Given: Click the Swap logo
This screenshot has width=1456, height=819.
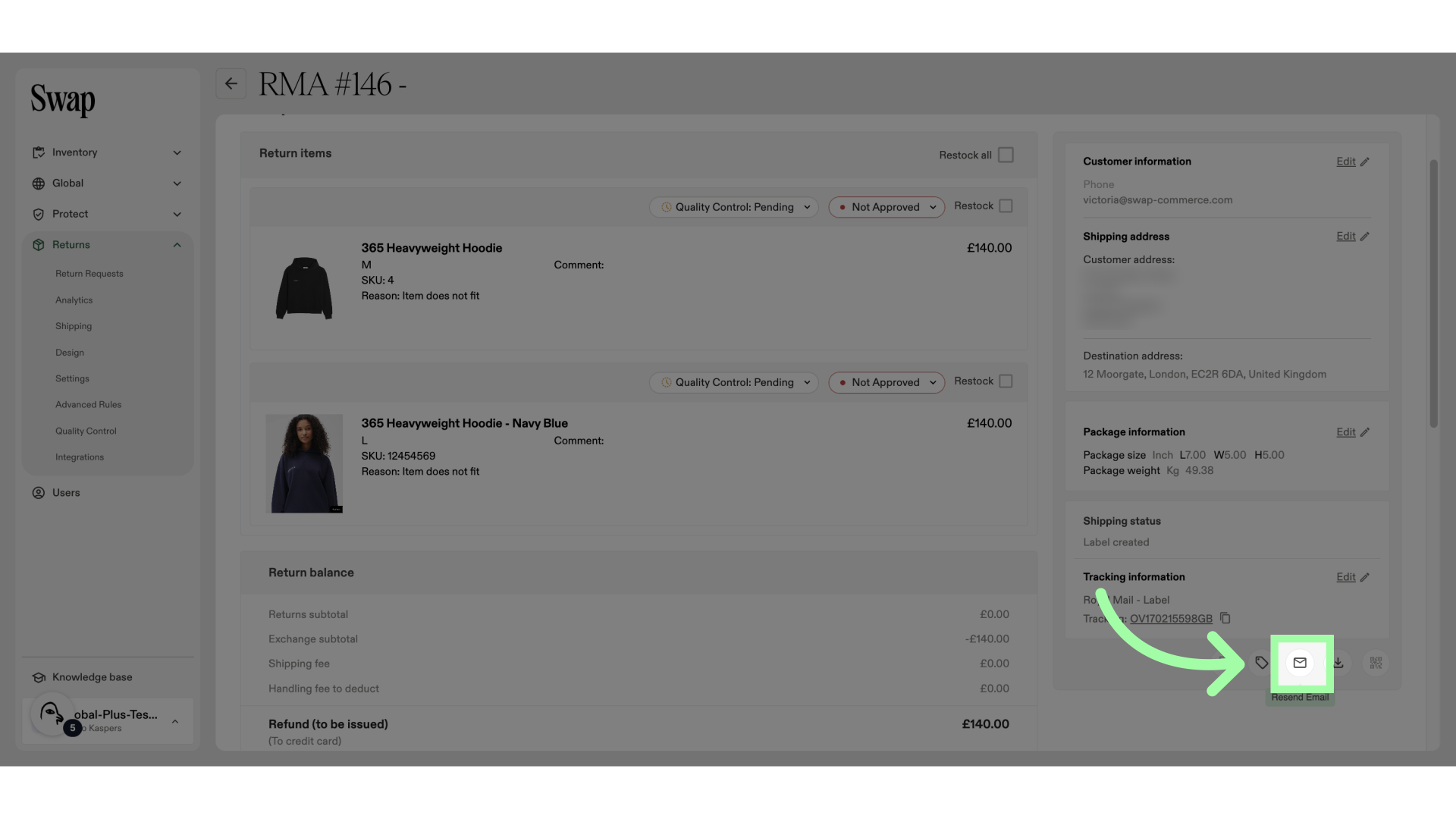Looking at the screenshot, I should point(63,100).
